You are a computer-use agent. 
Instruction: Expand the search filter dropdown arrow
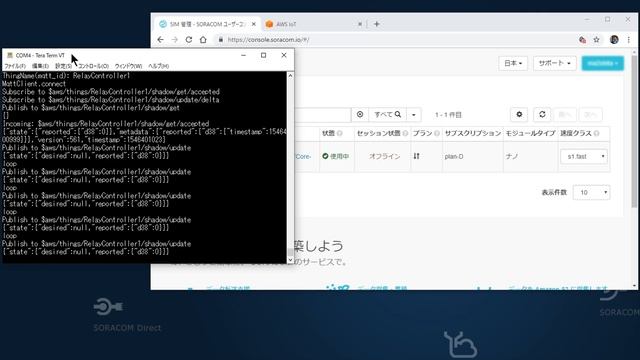click(413, 115)
